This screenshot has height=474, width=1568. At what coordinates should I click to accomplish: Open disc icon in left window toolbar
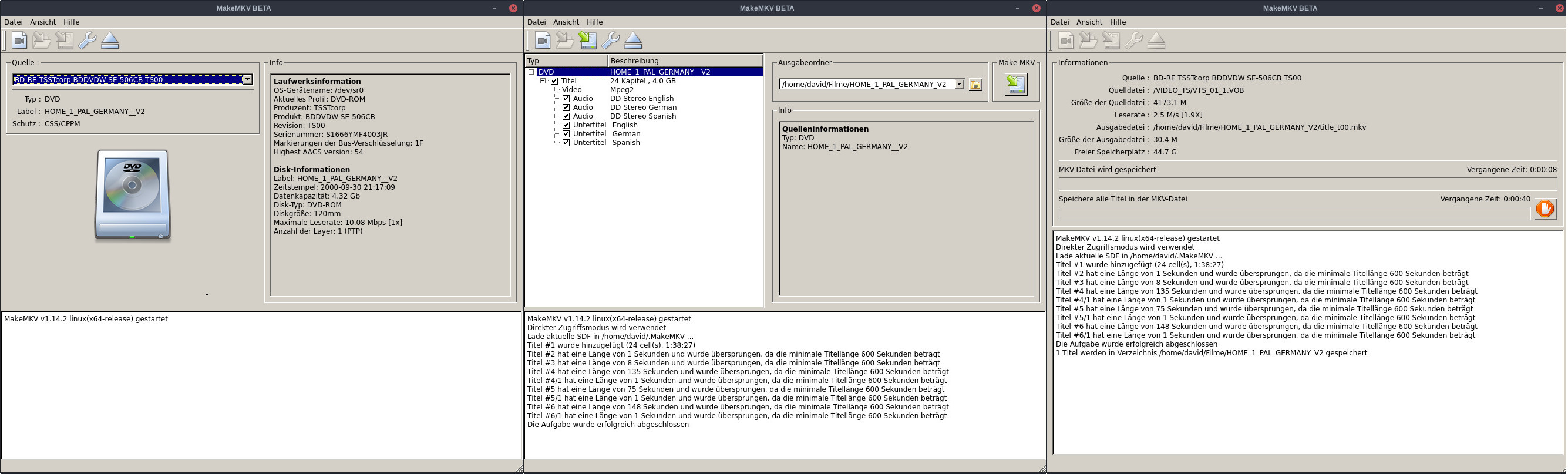tap(41, 40)
